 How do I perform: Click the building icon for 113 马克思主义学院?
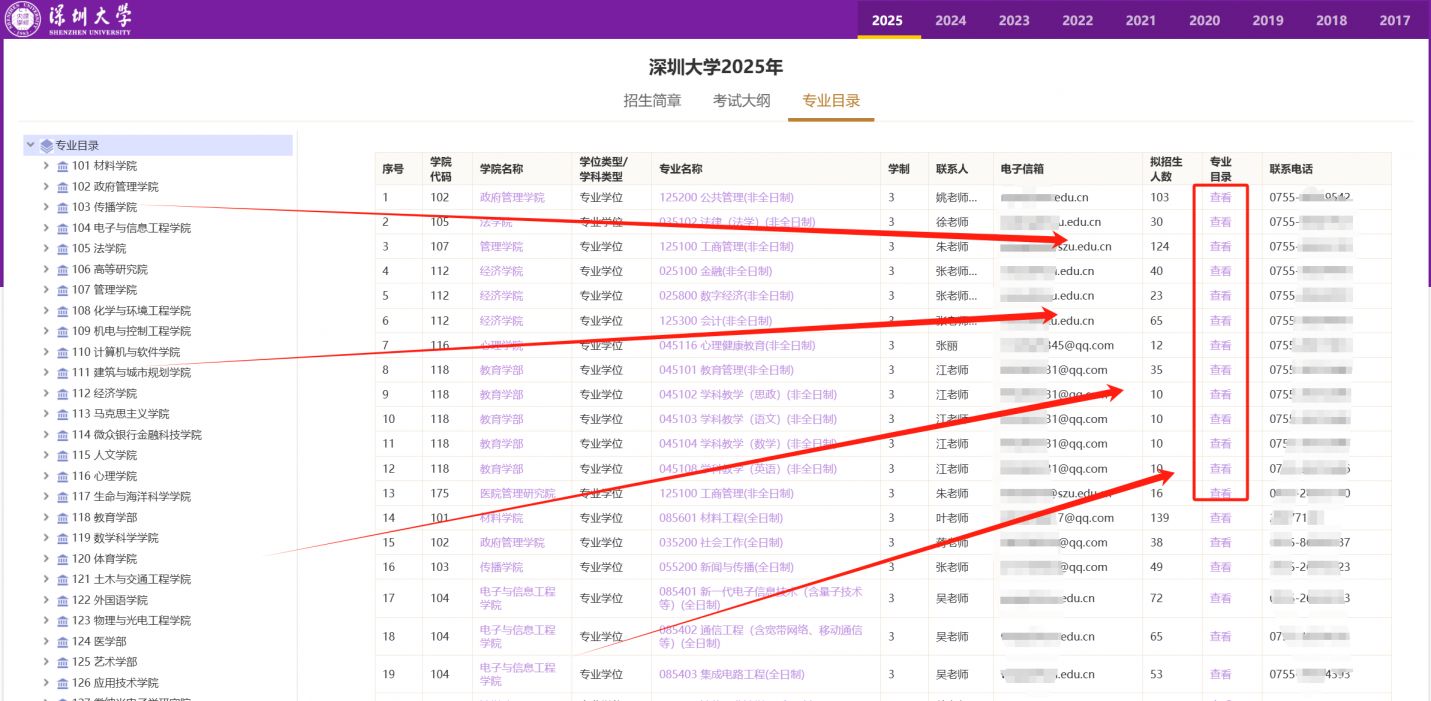tap(63, 414)
